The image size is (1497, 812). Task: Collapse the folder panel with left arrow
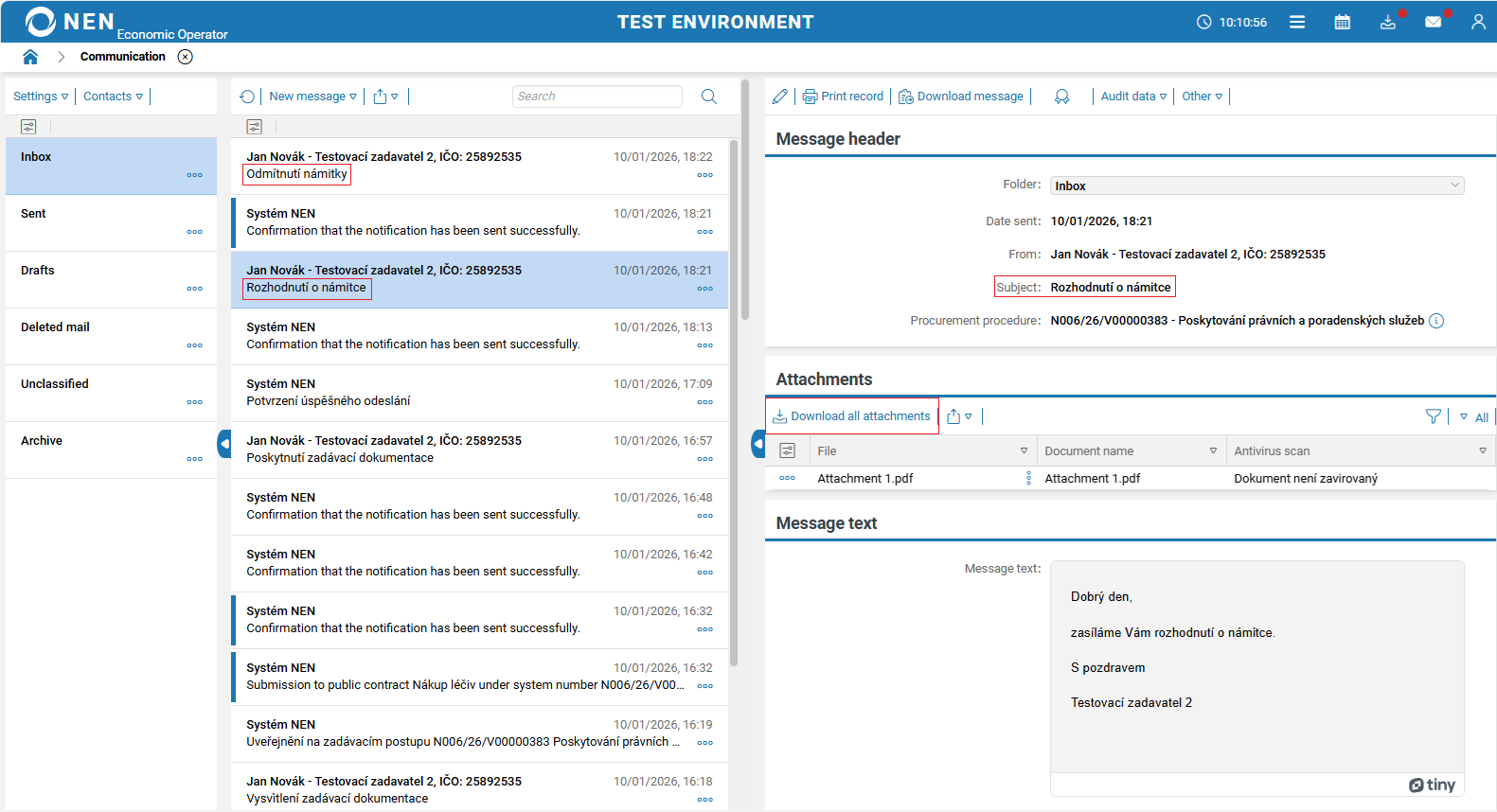[x=224, y=443]
